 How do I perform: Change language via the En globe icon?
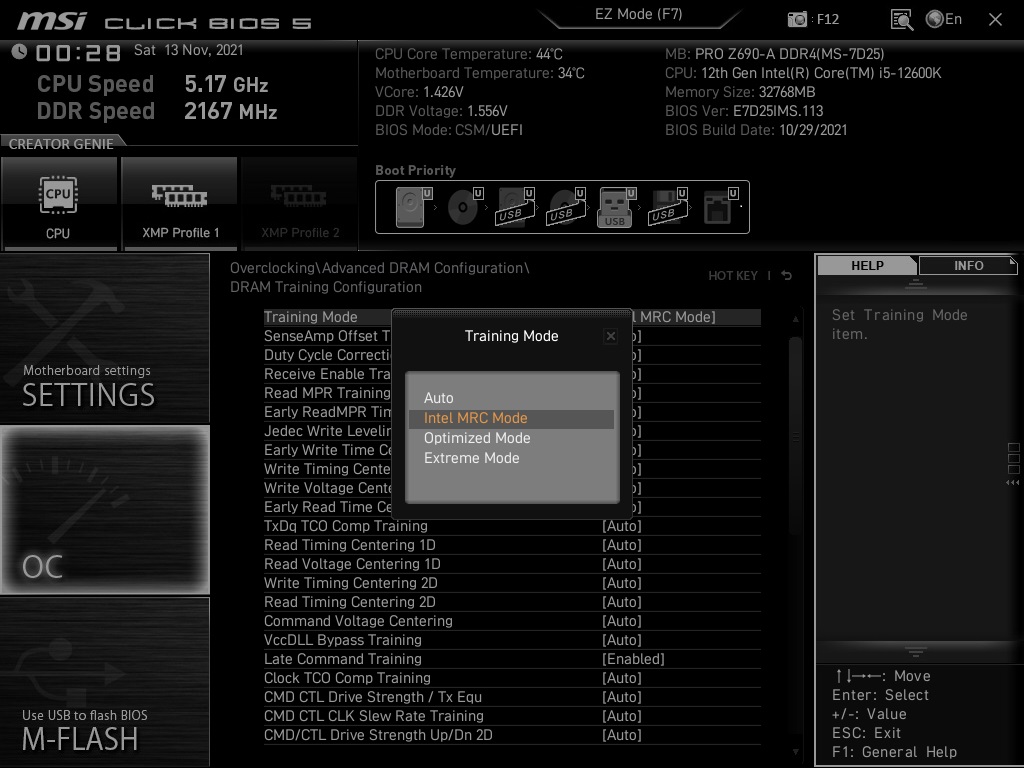pyautogui.click(x=944, y=19)
